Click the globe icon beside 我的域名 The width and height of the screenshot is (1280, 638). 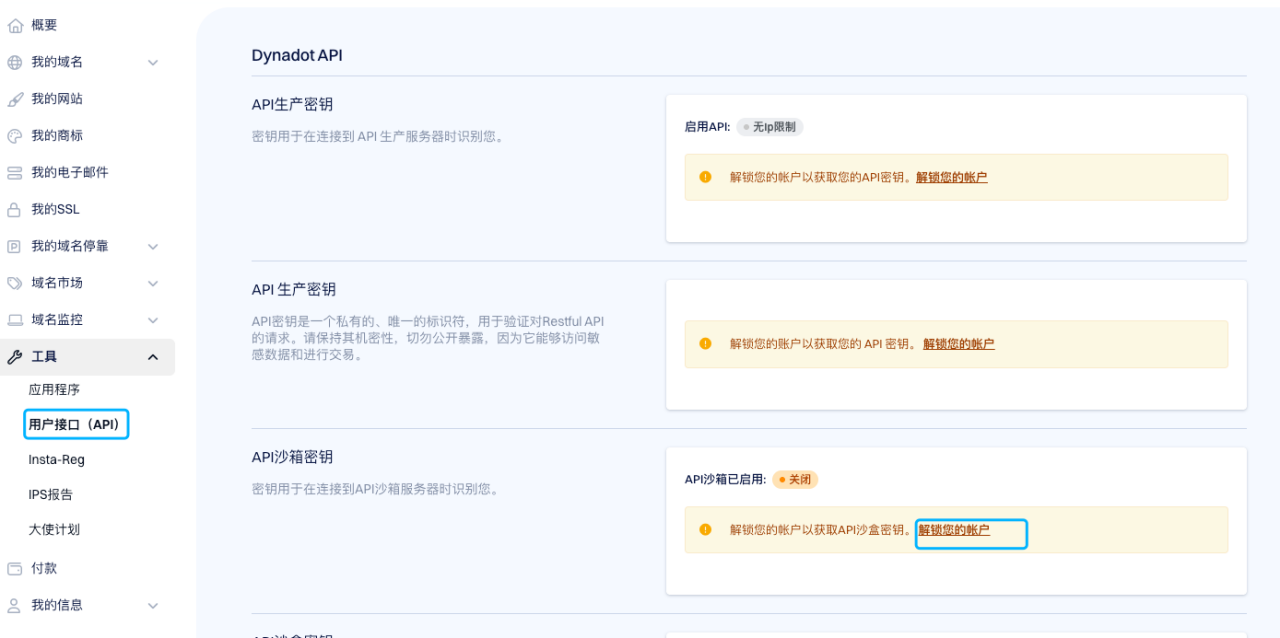15,62
